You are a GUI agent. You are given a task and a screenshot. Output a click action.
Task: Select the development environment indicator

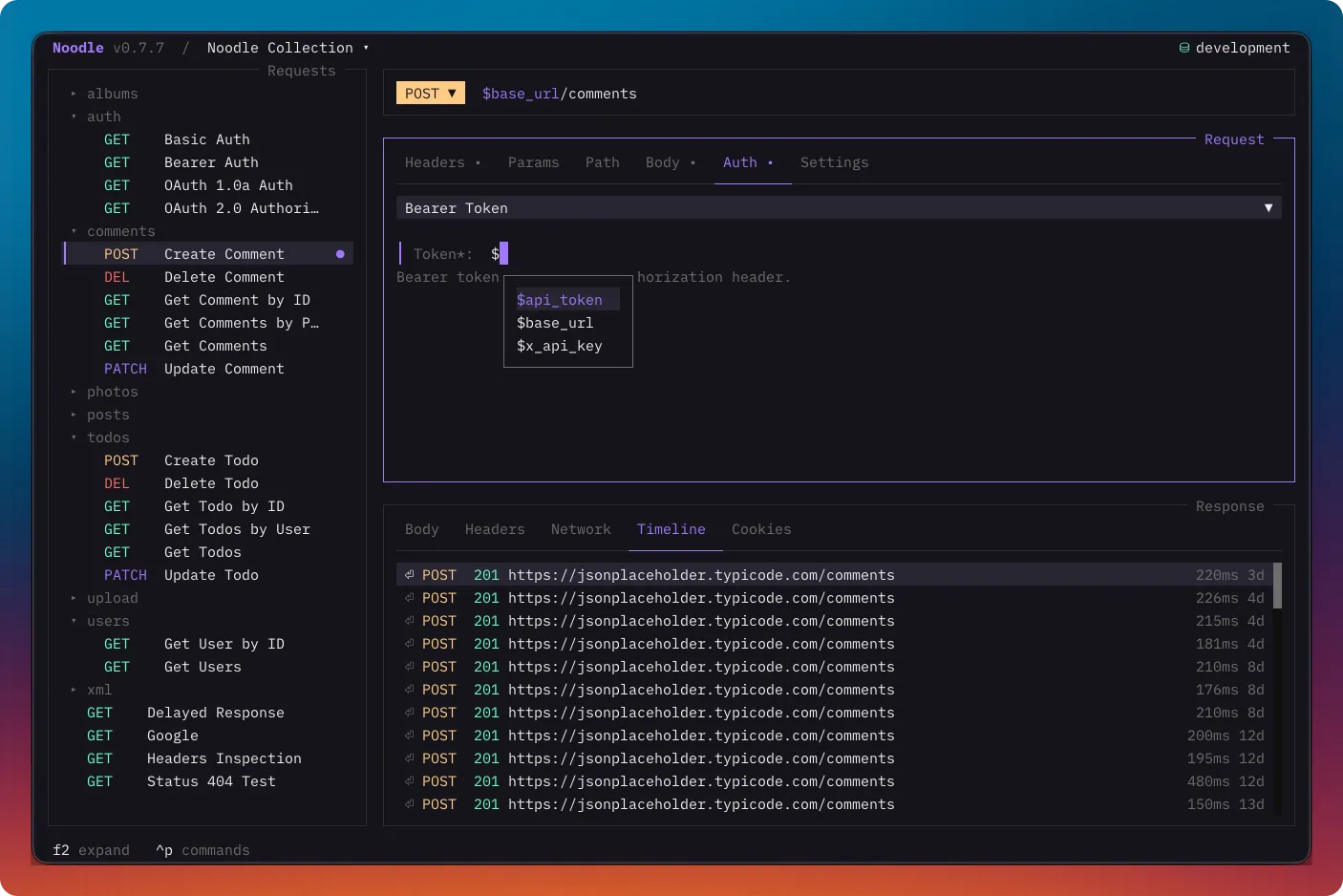click(x=1234, y=48)
